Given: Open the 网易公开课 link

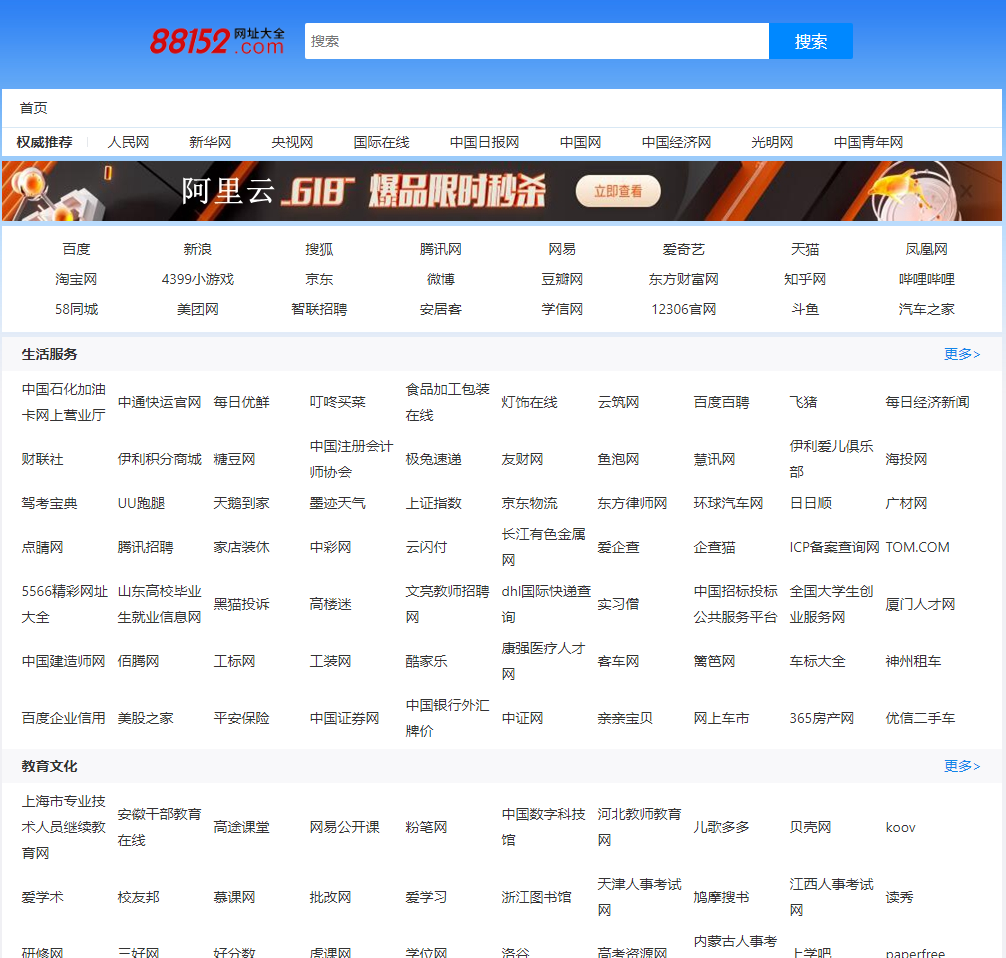Looking at the screenshot, I should pos(344,827).
